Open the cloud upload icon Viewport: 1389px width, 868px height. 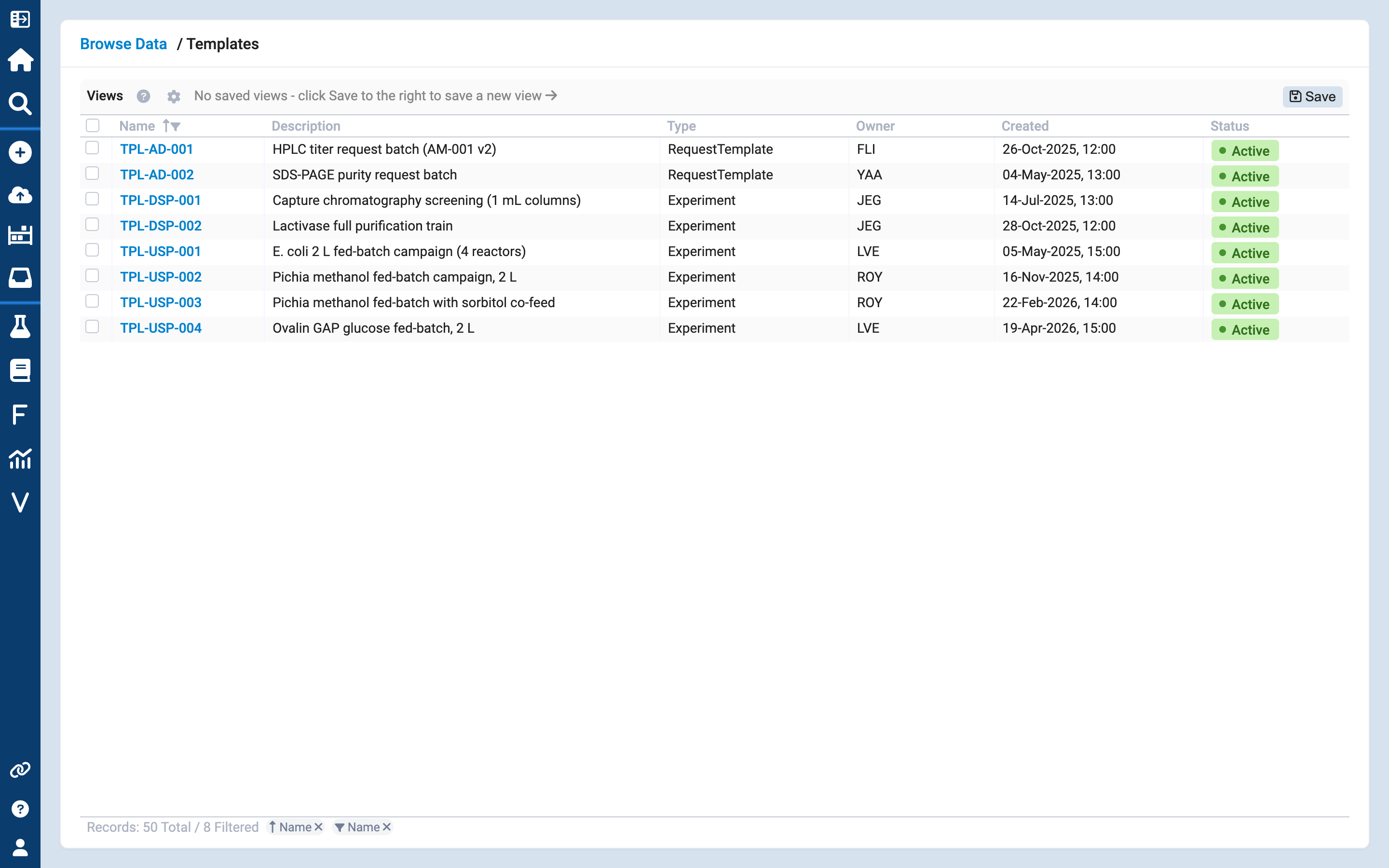pyautogui.click(x=20, y=195)
